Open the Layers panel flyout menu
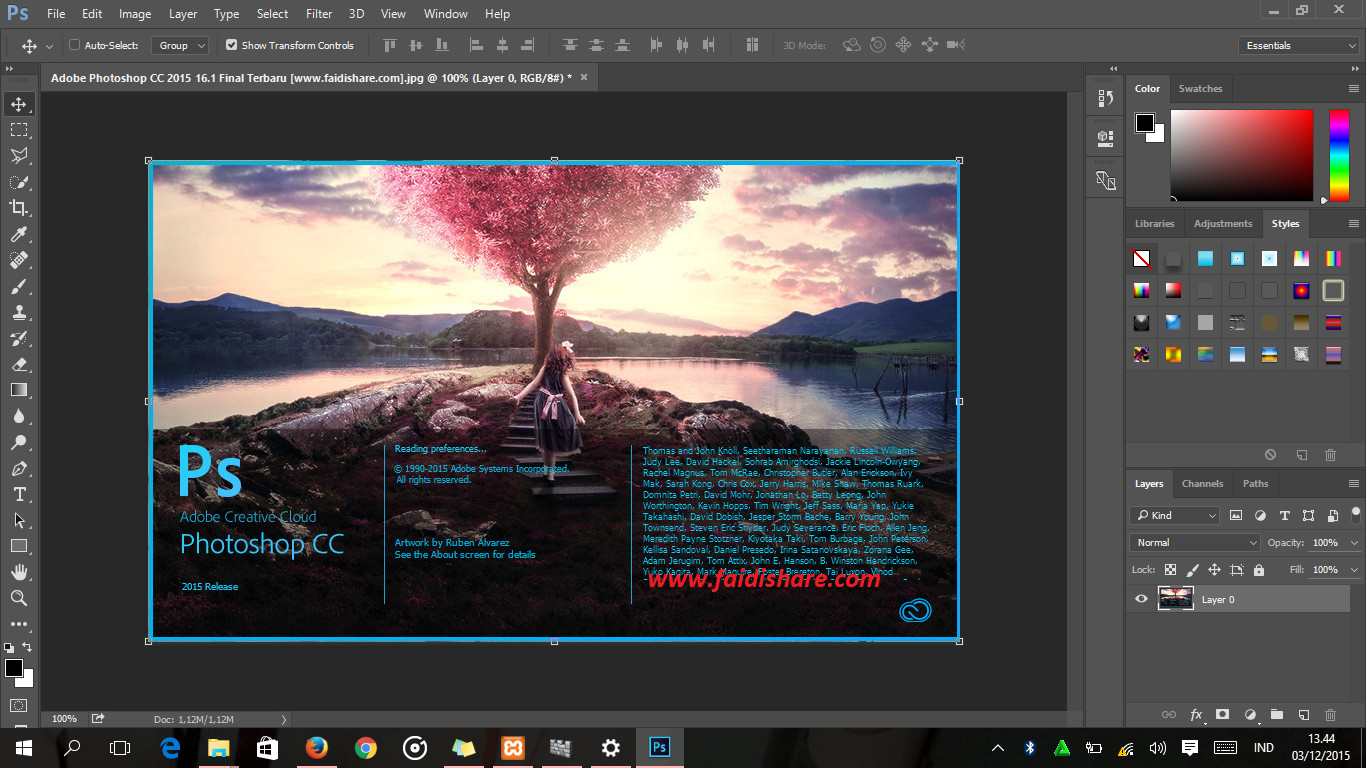This screenshot has width=1366, height=768. [1353, 484]
